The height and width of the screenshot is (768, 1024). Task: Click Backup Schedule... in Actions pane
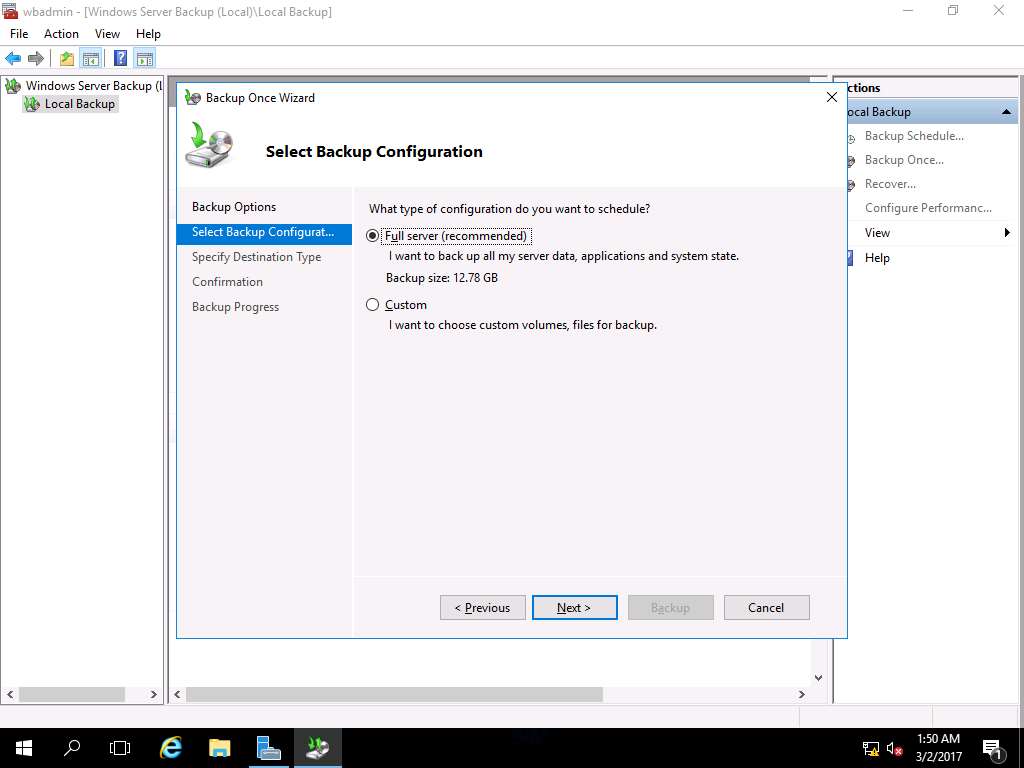(x=914, y=136)
